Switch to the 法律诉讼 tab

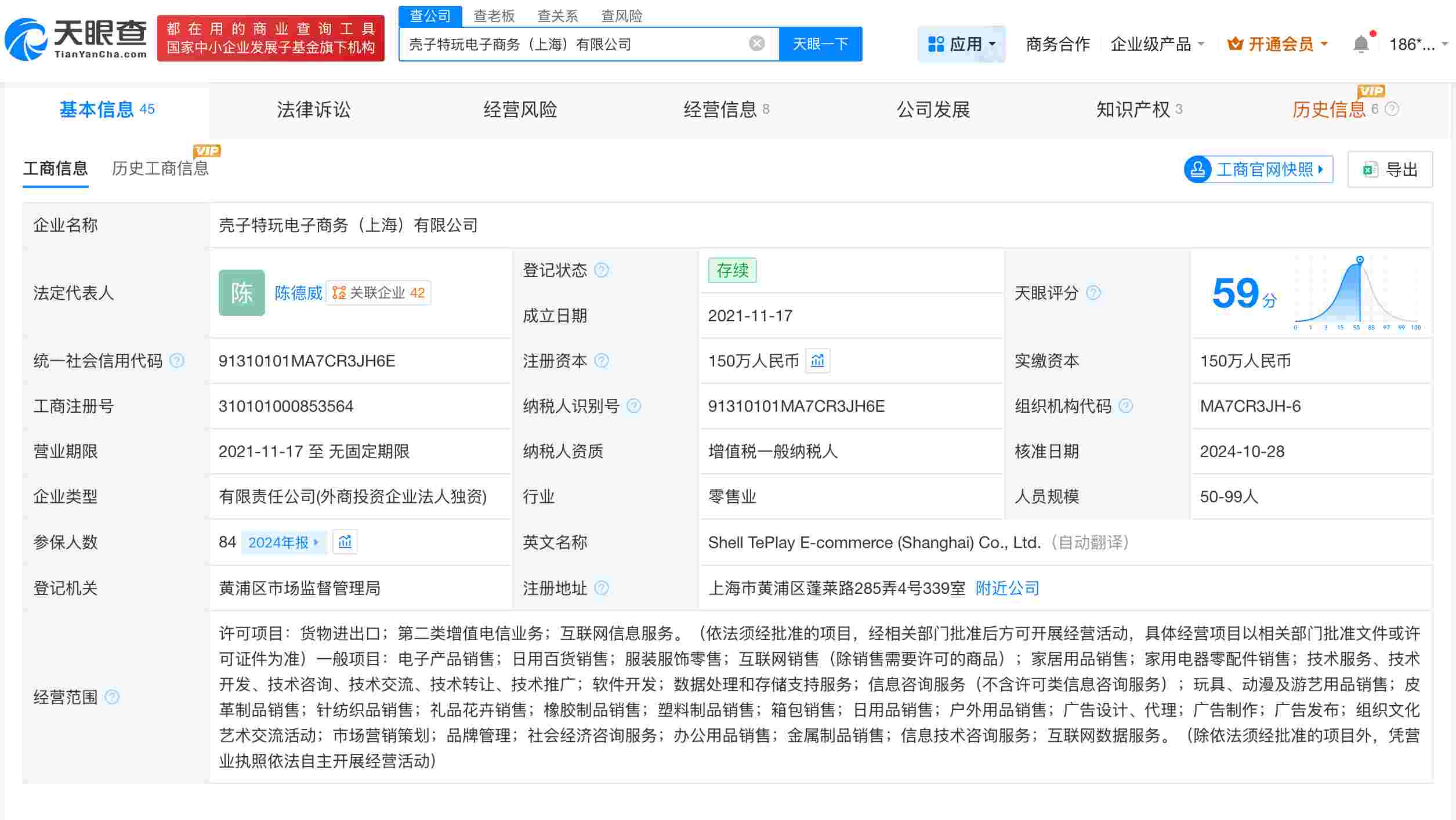pyautogui.click(x=313, y=110)
